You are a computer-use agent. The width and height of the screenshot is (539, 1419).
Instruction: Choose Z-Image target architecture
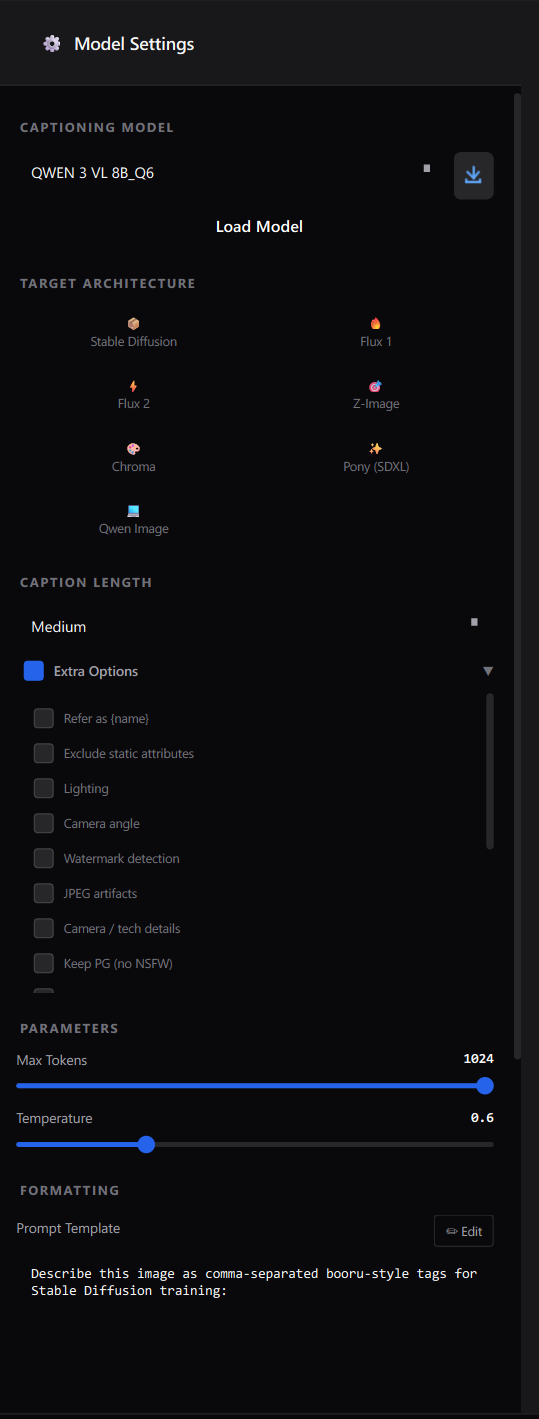(x=376, y=395)
